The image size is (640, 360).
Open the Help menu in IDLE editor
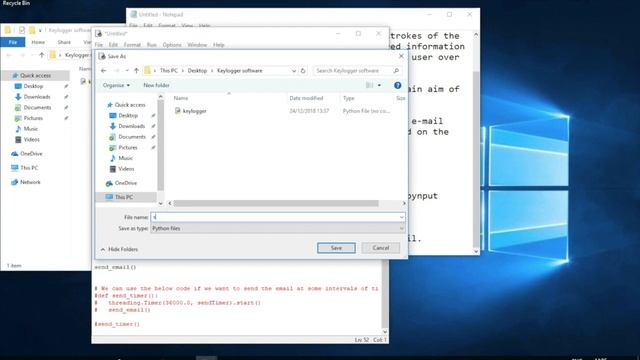[x=218, y=45]
